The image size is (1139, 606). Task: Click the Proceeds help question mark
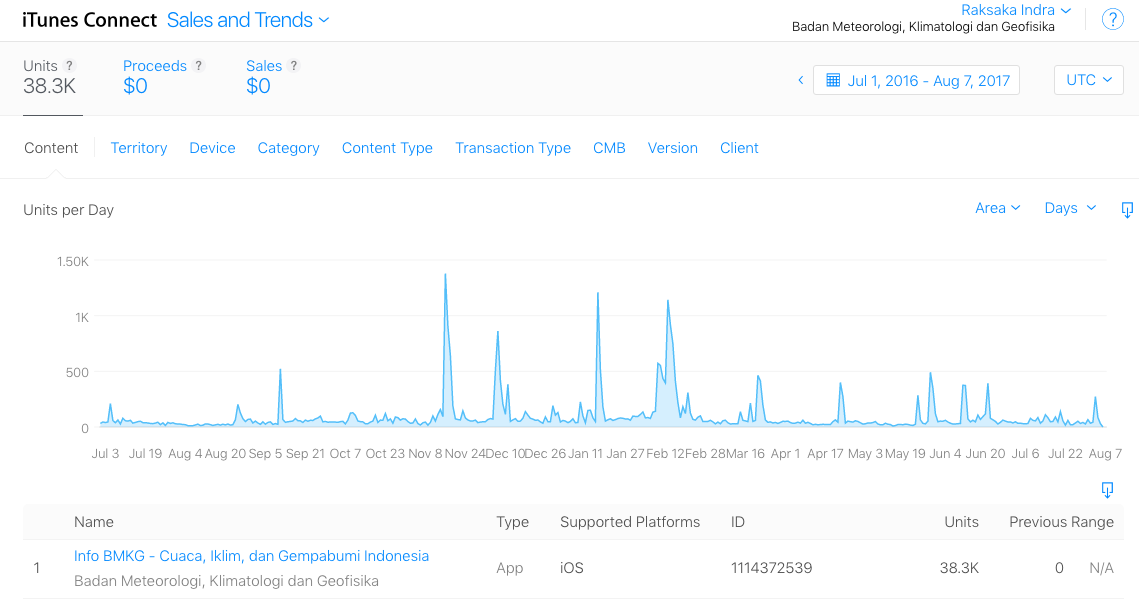click(198, 65)
